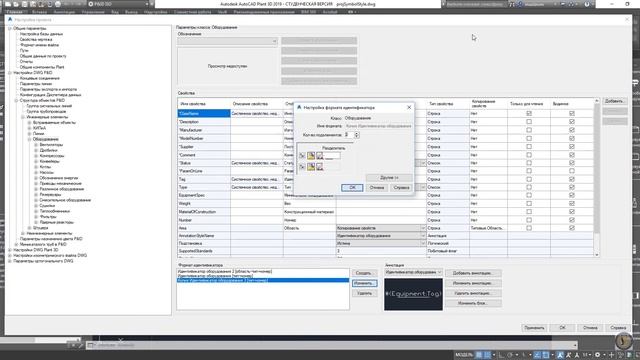Click МОДЕЛЬ in the status bar
The height and width of the screenshot is (360, 640).
coord(464,355)
